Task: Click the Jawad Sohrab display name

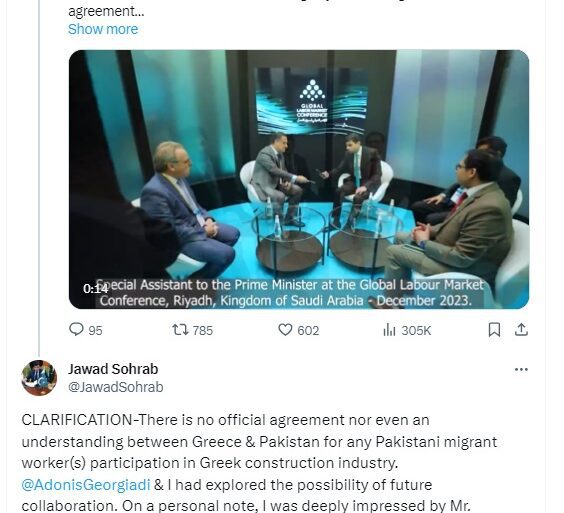Action: (x=113, y=369)
